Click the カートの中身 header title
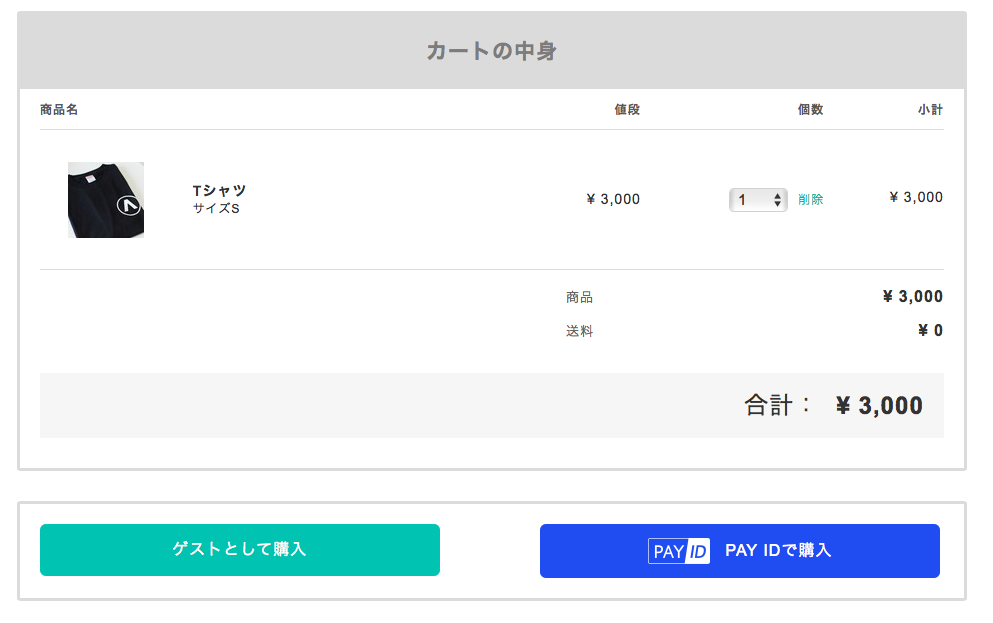The image size is (993, 623). coord(491,51)
